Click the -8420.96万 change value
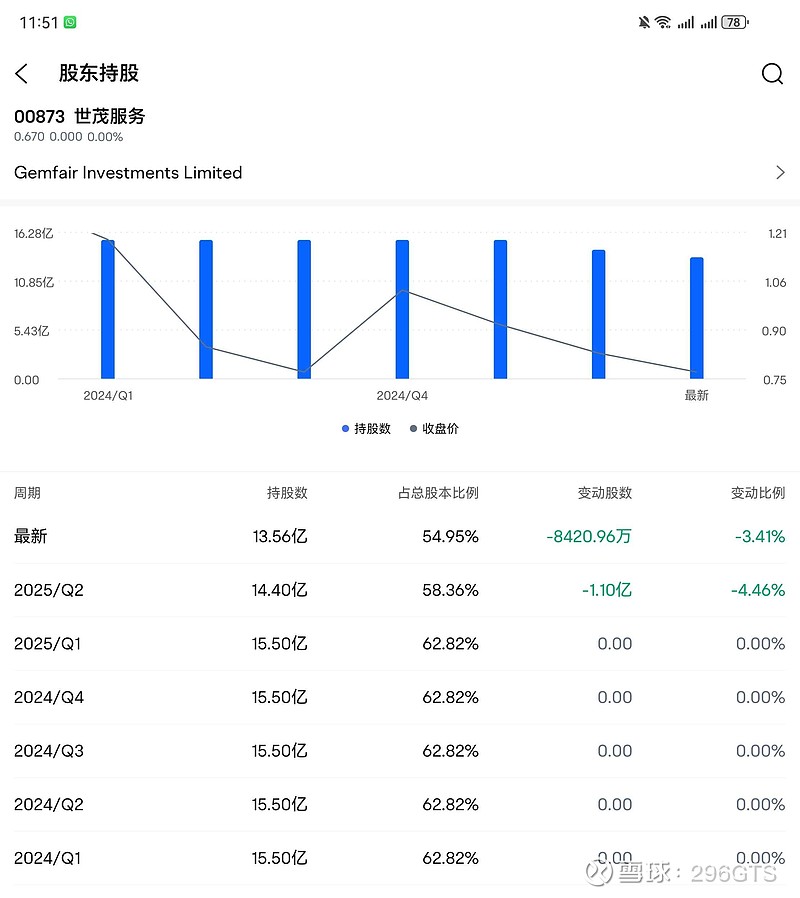This screenshot has width=800, height=898. [589, 536]
